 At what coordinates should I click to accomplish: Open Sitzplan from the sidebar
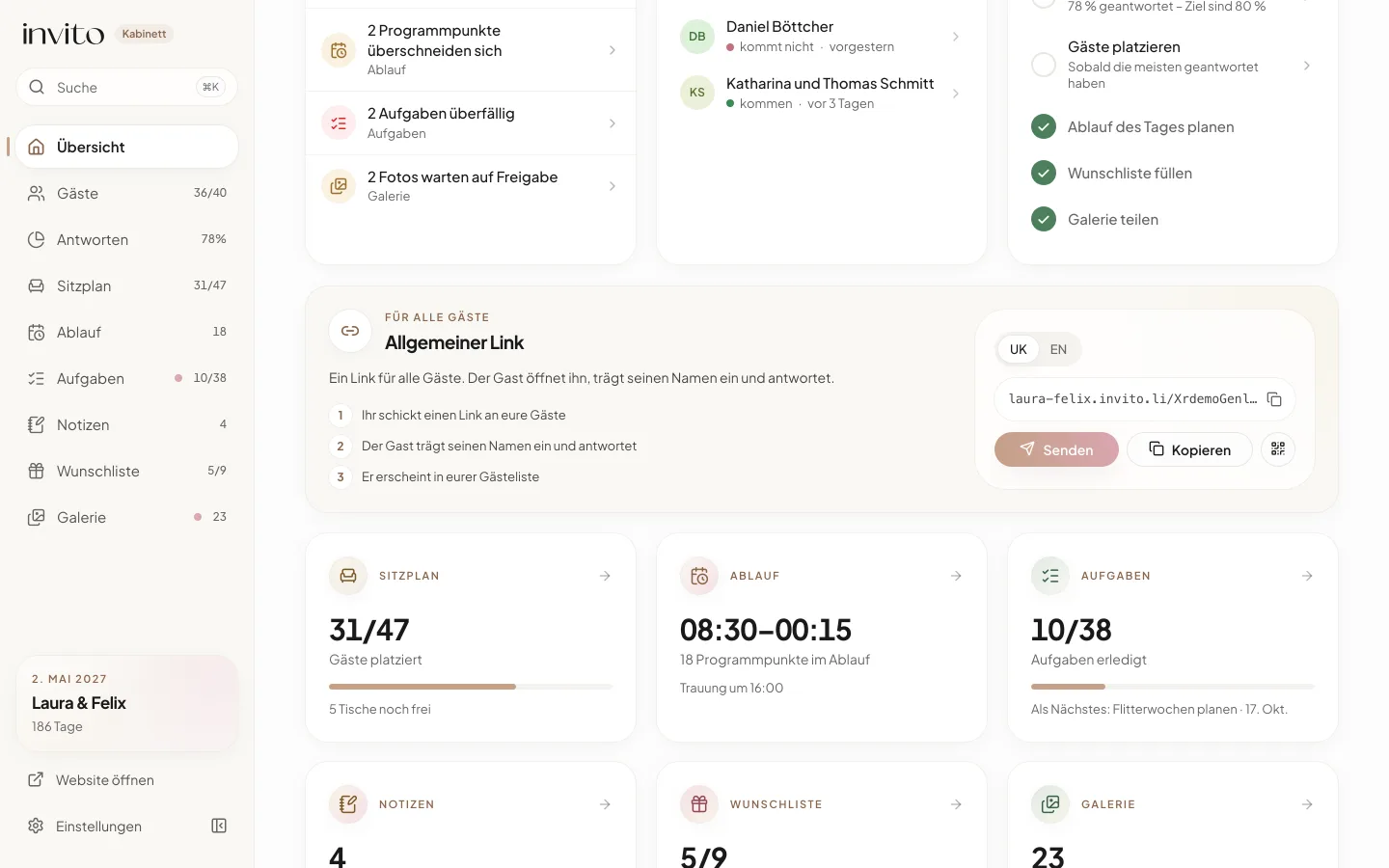coord(127,286)
